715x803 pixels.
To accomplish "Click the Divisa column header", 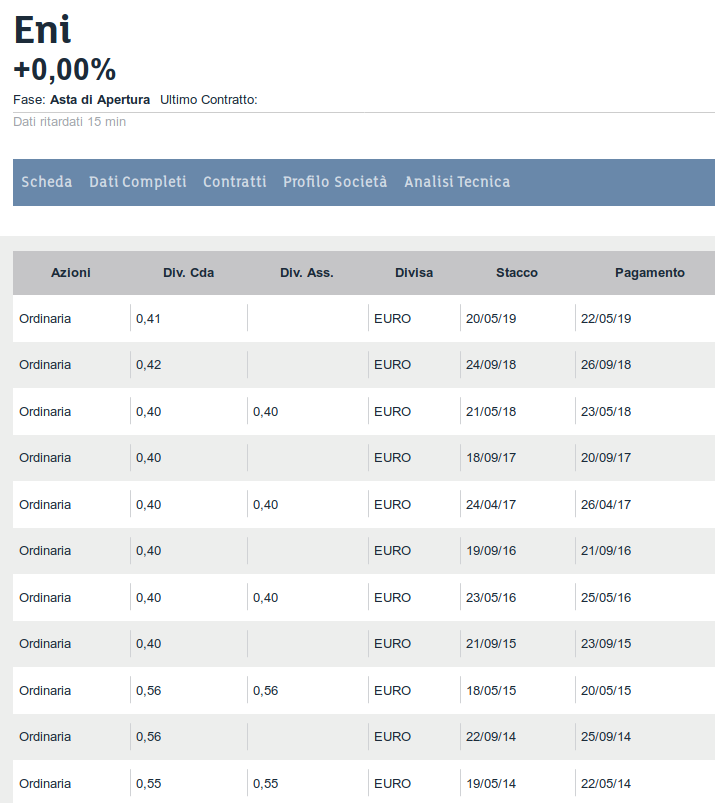I will pyautogui.click(x=414, y=272).
